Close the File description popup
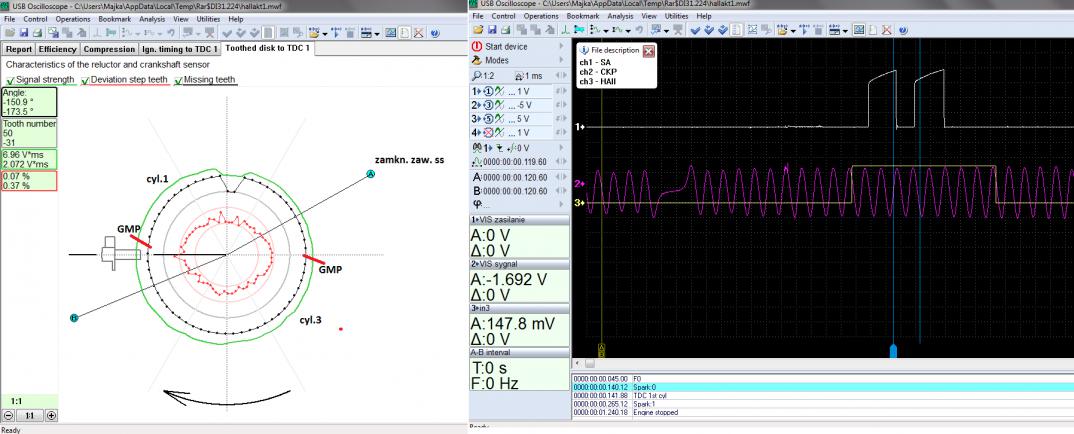Screen dimensions: 1074x434 click(x=648, y=50)
